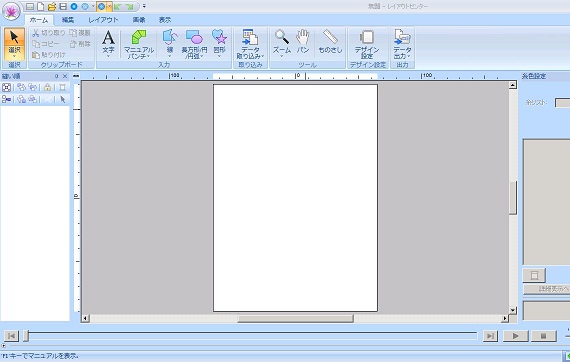Open デザイン設定 design settings

coord(367,44)
